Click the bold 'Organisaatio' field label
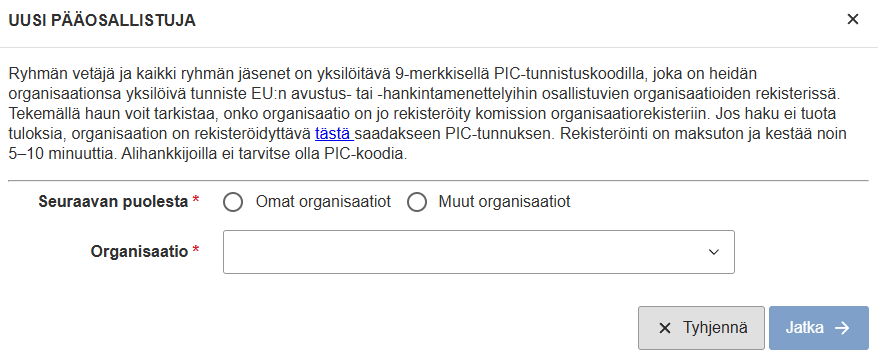Image resolution: width=878 pixels, height=364 pixels. [x=139, y=251]
